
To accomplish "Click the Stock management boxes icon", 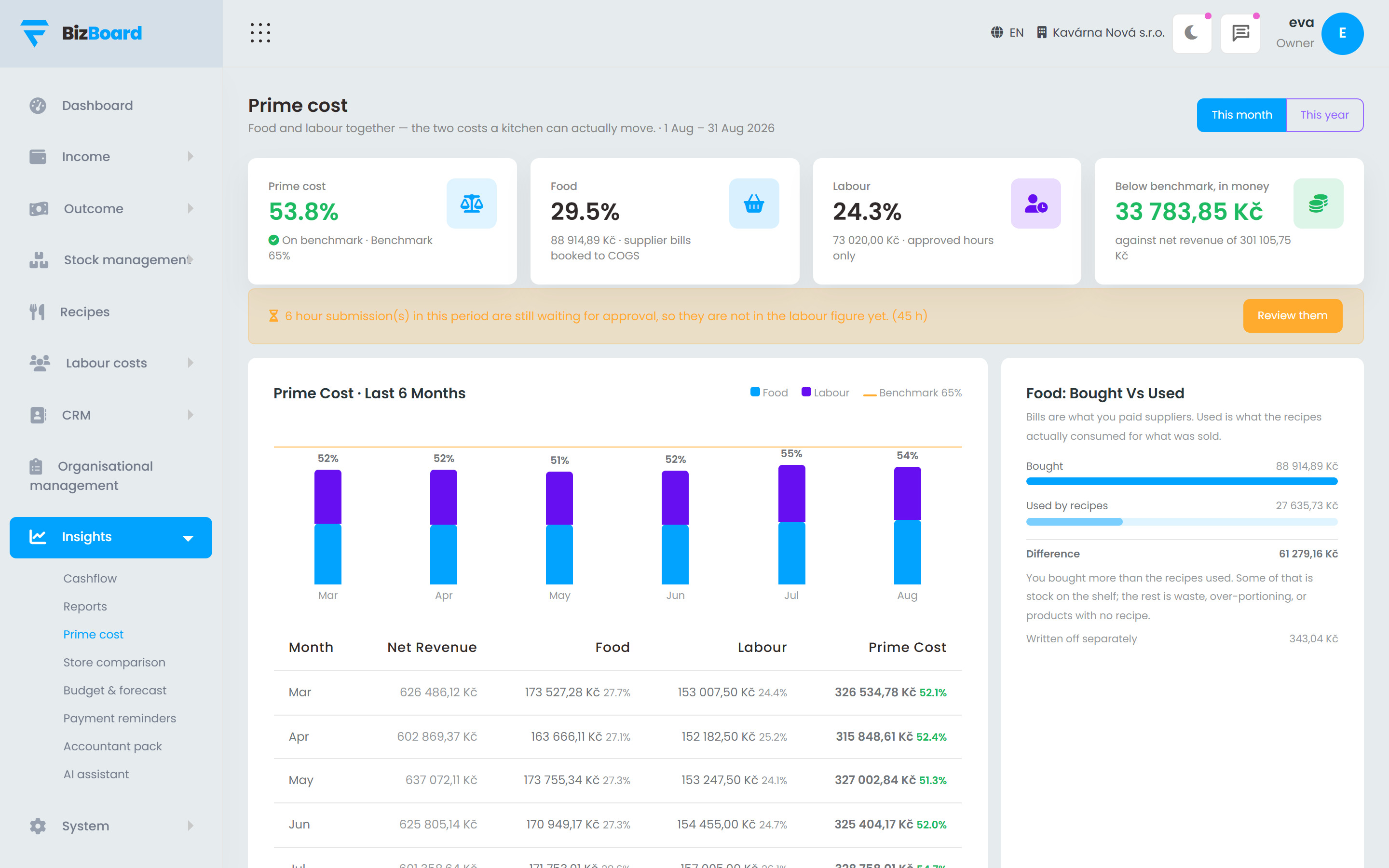I will pos(39,260).
